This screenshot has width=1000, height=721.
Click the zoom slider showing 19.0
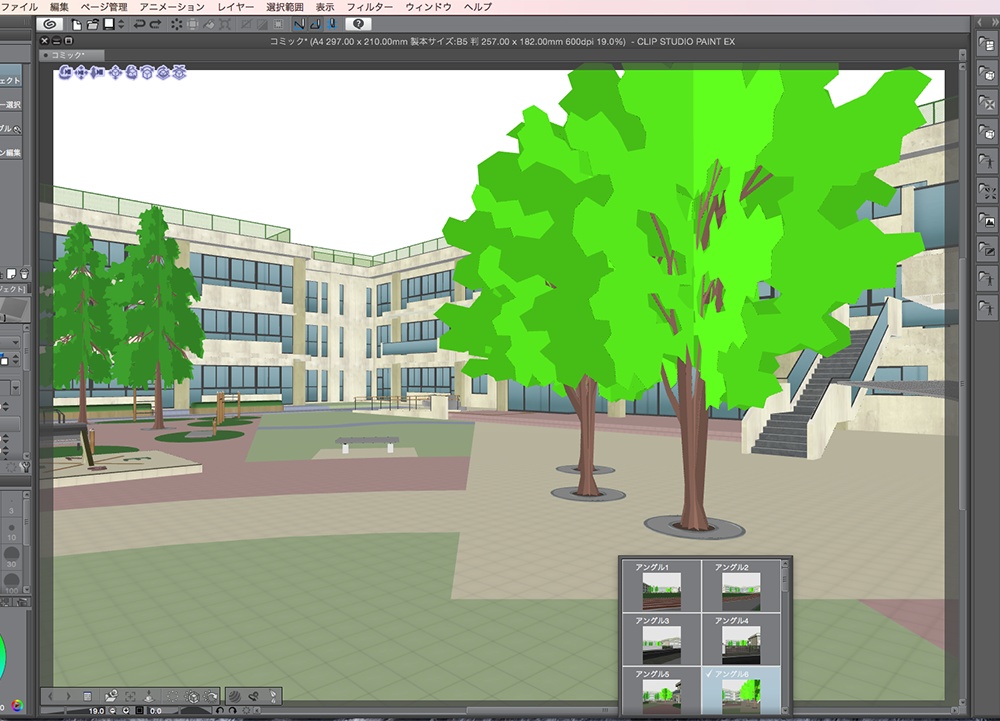pos(95,708)
